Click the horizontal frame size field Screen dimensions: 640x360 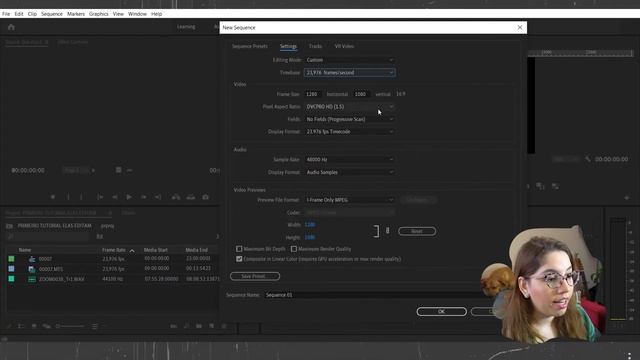[x=312, y=94]
